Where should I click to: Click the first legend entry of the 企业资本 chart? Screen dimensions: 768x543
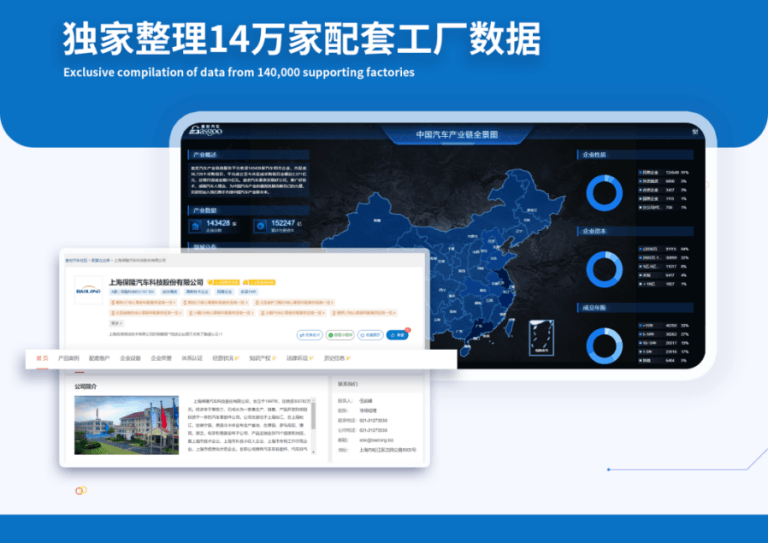pyautogui.click(x=664, y=249)
